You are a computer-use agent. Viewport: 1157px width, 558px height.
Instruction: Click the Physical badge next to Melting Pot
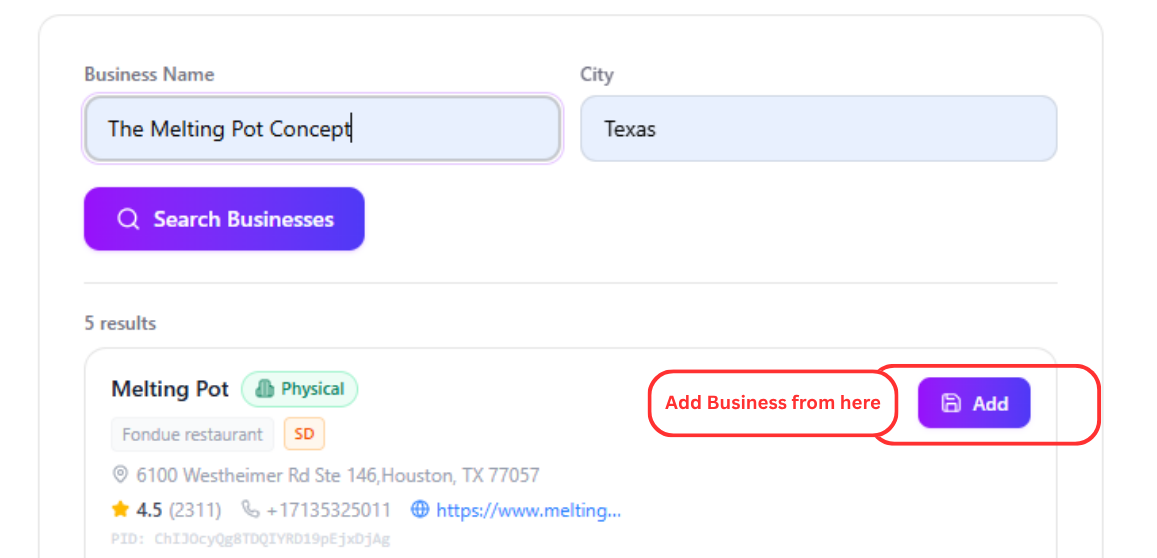point(300,389)
